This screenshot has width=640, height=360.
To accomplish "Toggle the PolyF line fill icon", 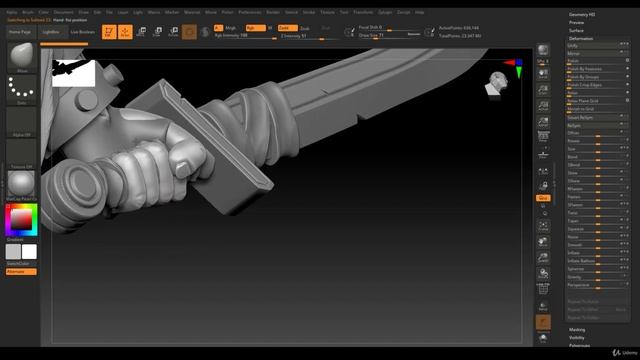I will click(x=543, y=289).
